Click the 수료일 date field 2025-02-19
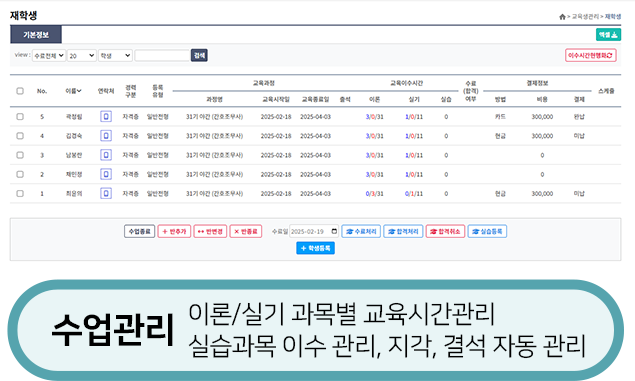Viewport: 635px width, 381px height. [x=314, y=231]
